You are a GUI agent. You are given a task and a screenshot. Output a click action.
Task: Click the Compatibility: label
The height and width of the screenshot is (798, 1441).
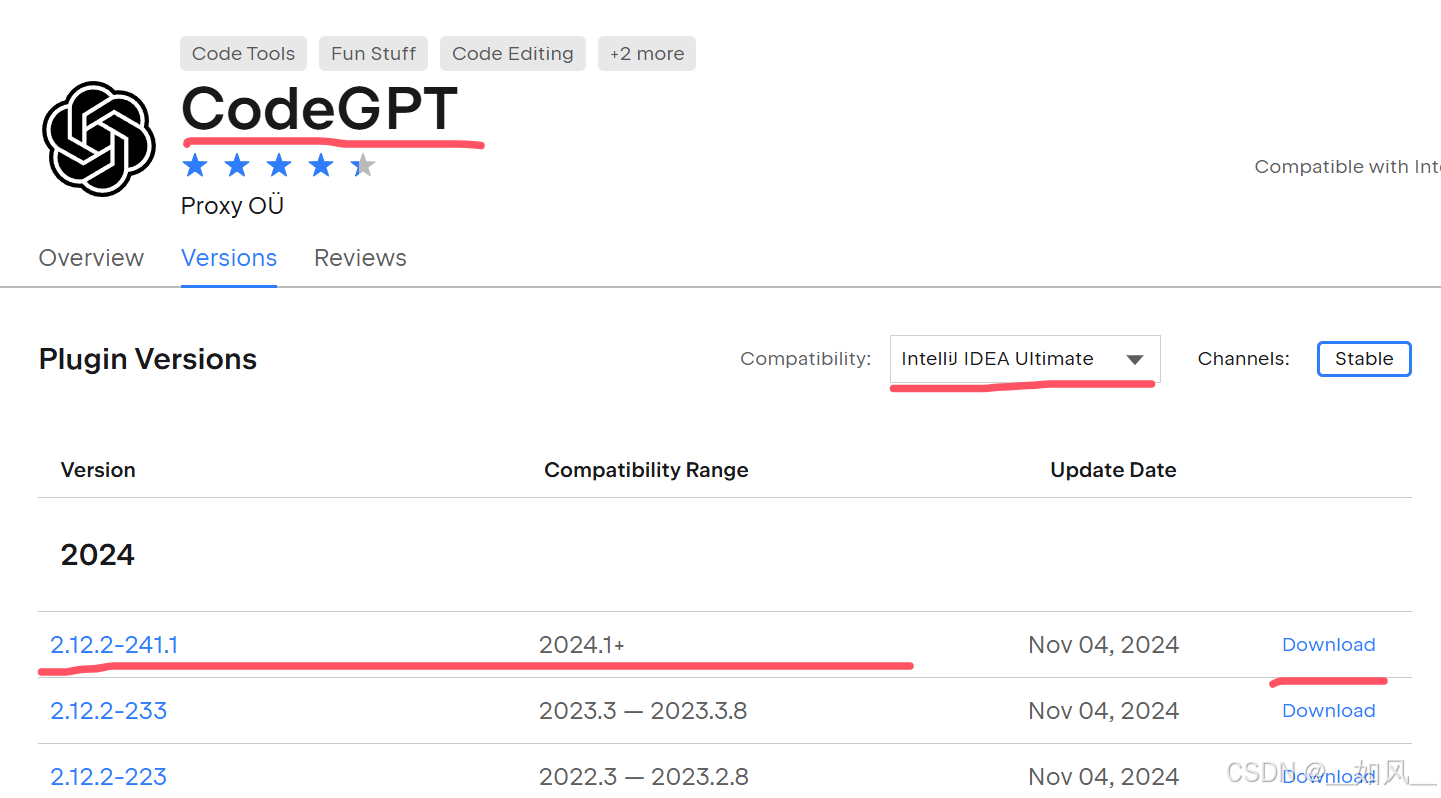[806, 359]
